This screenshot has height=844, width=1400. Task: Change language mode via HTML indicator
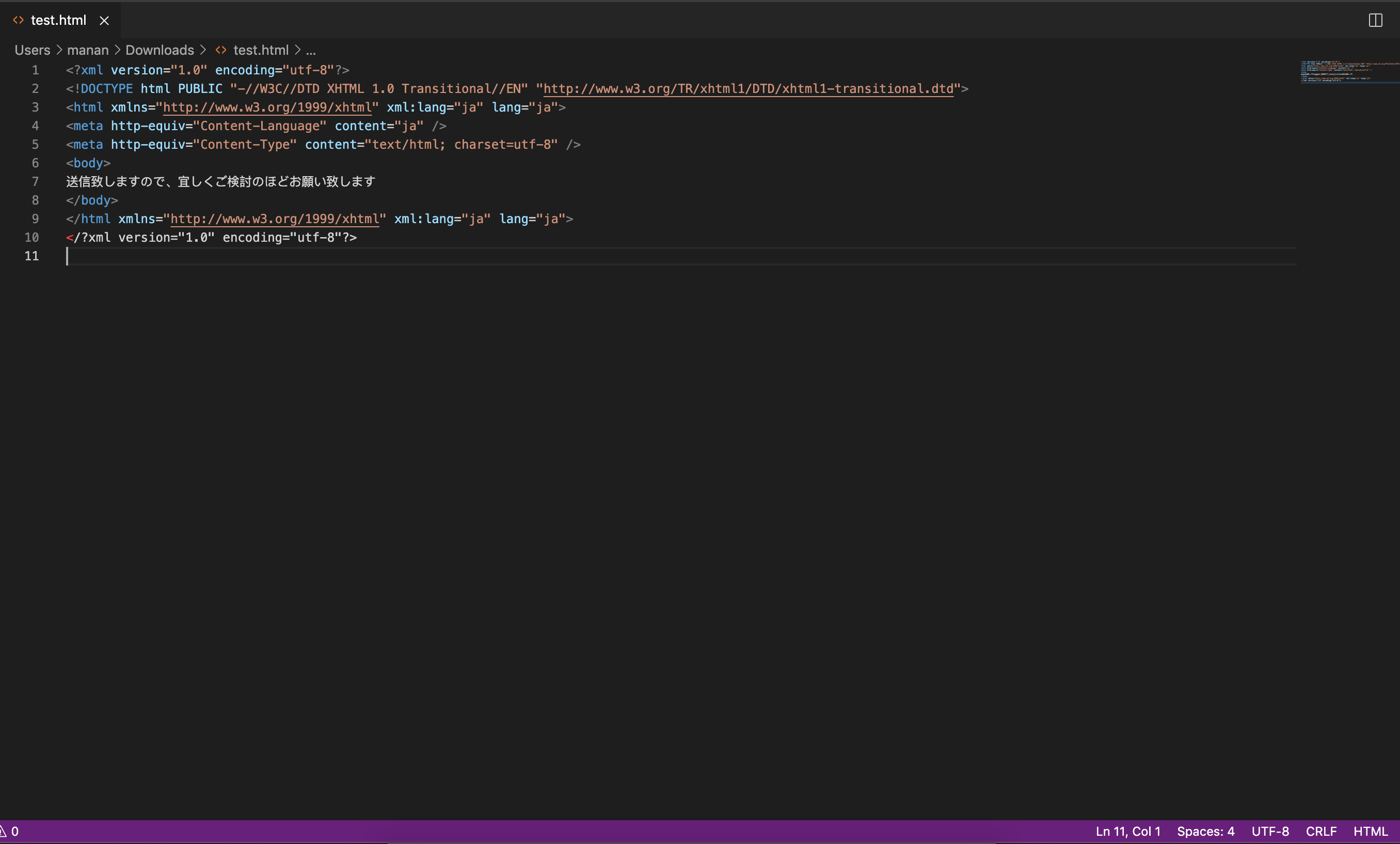click(x=1371, y=832)
